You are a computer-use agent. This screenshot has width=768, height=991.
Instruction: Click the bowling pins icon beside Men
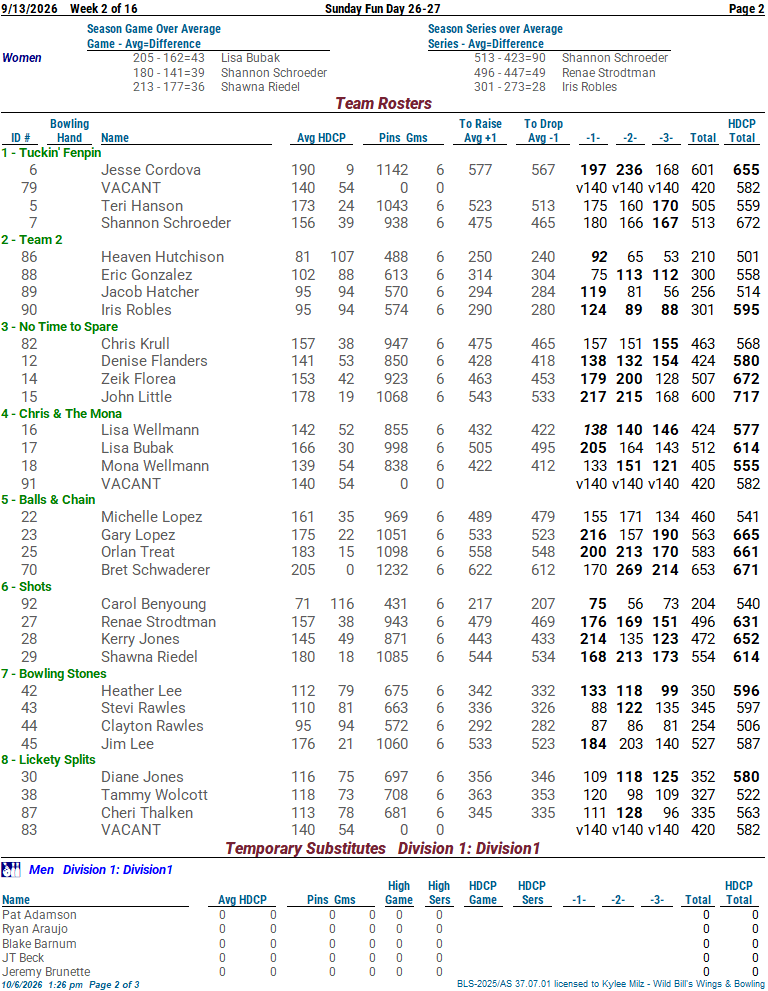coord(11,870)
